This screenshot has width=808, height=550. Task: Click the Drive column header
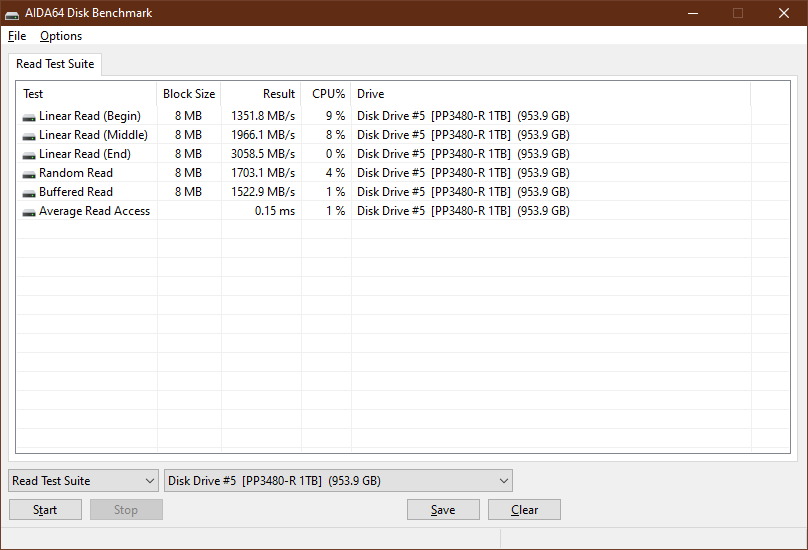pyautogui.click(x=550, y=94)
